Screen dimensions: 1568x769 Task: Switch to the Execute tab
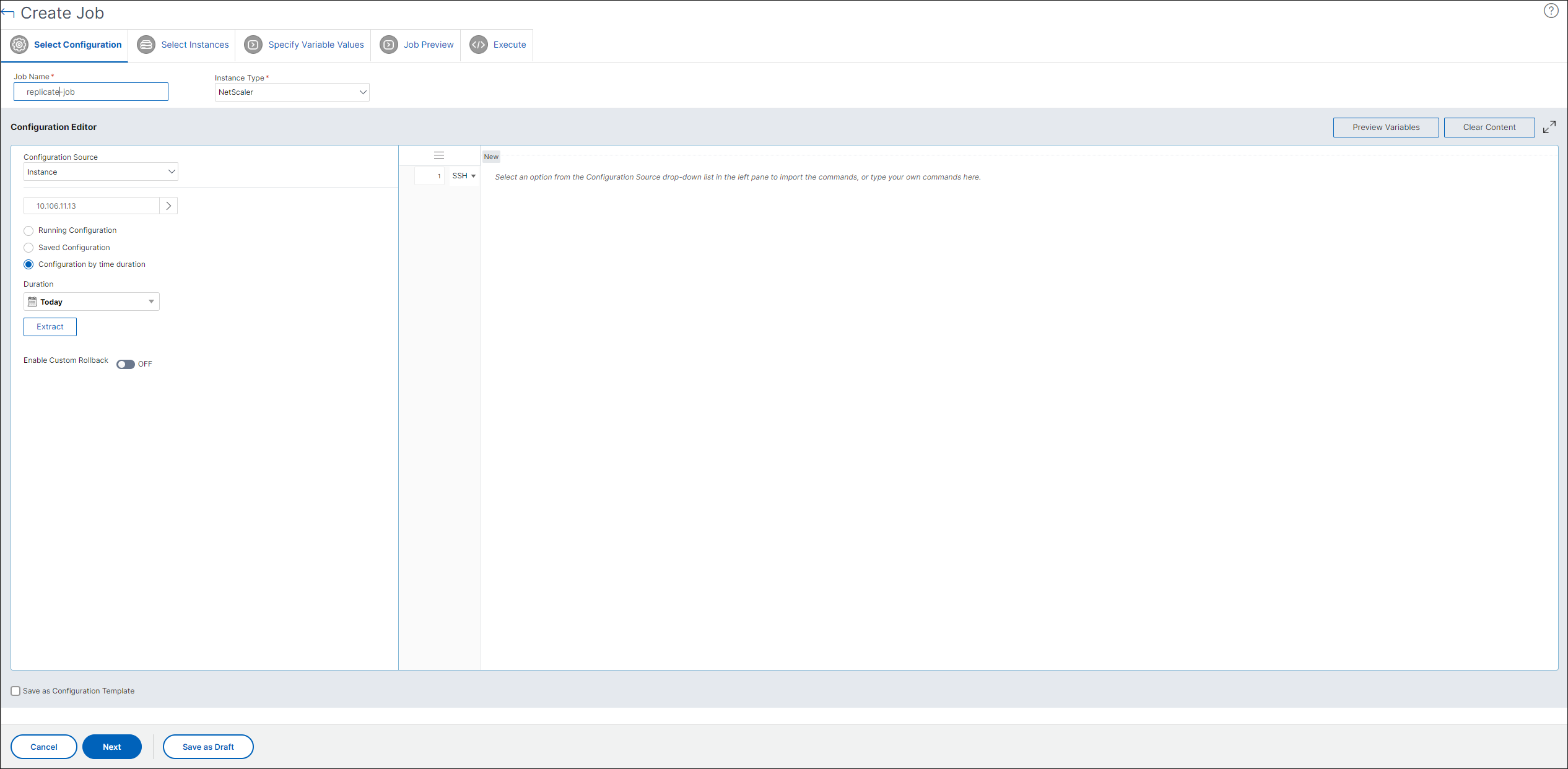497,45
